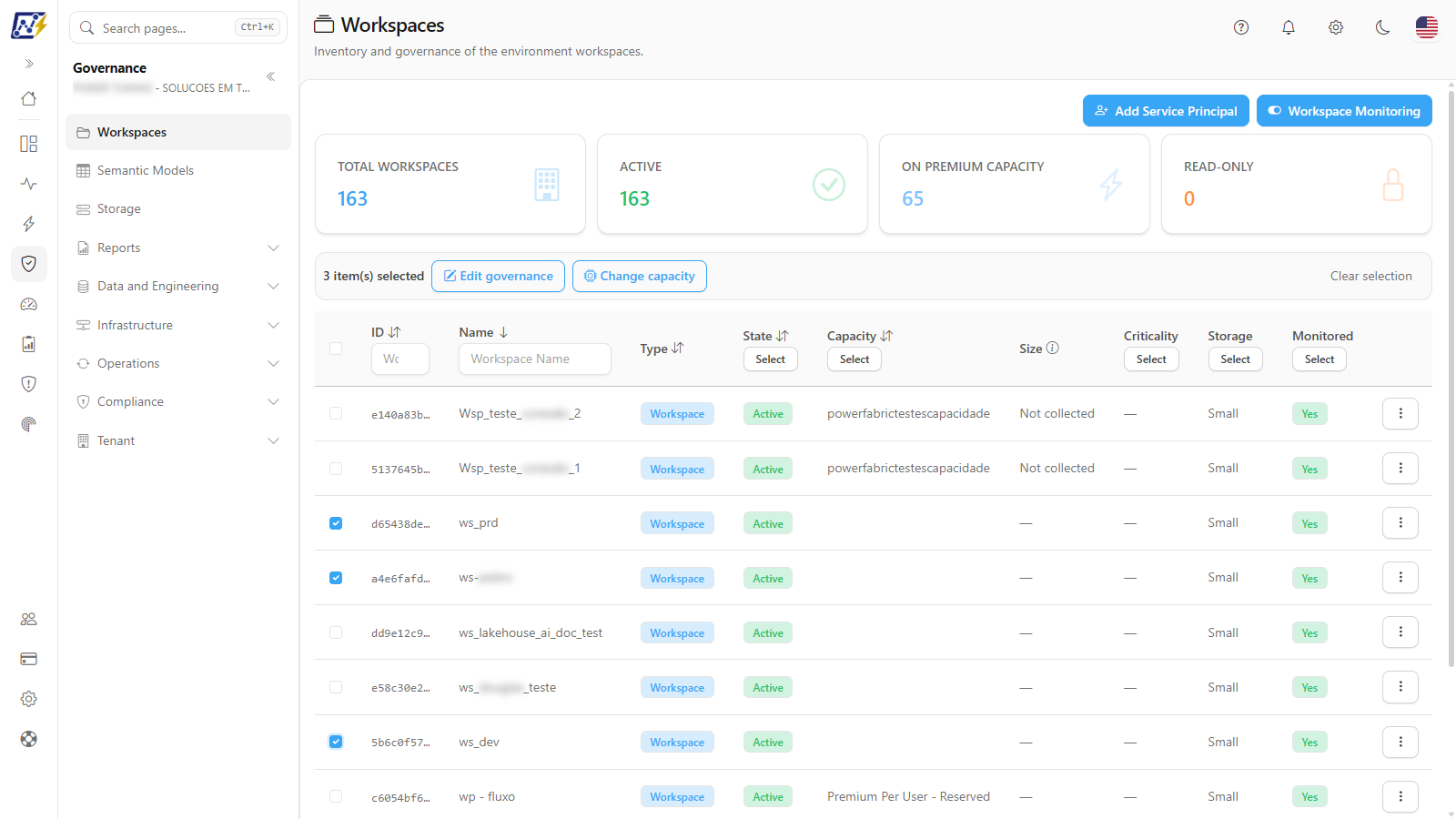The image size is (1456, 819).
Task: Open the settings gear in the header
Action: [x=1336, y=27]
